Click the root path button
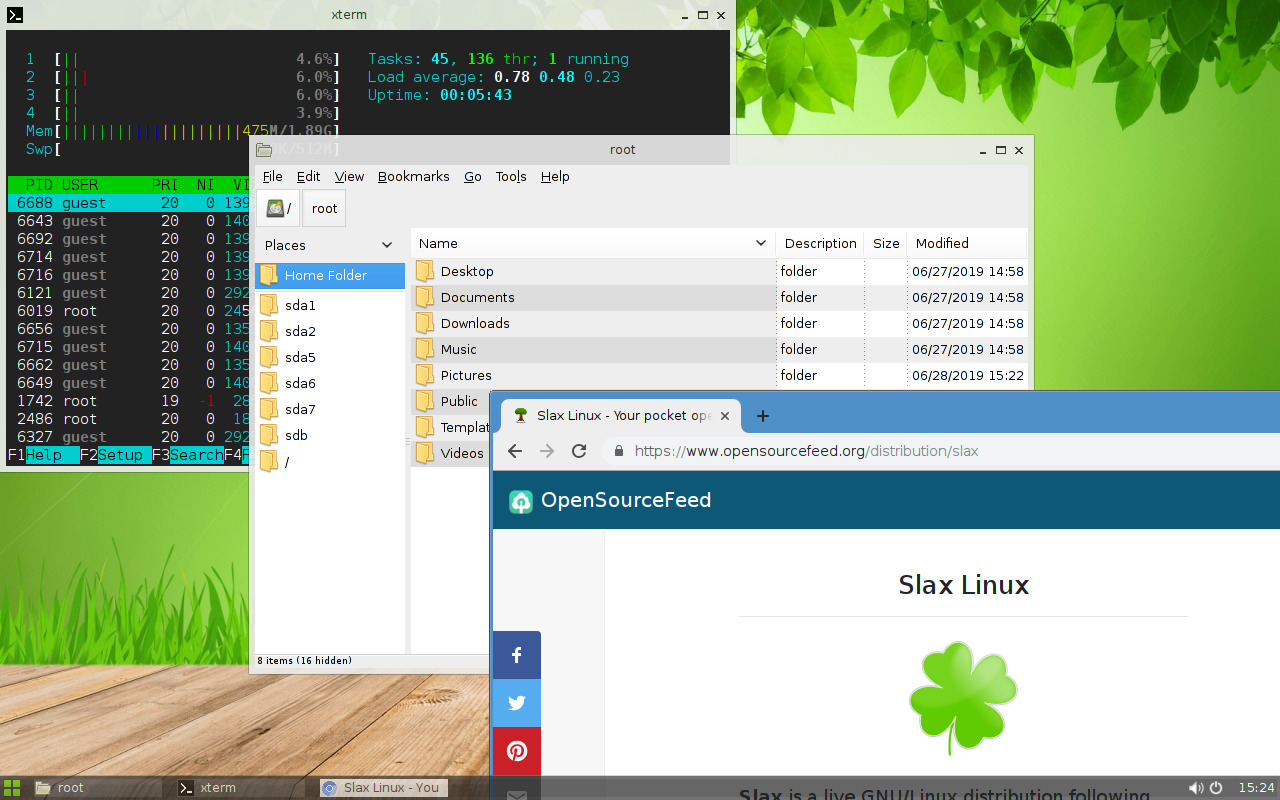Screen dimensions: 1280x800 coord(324,209)
